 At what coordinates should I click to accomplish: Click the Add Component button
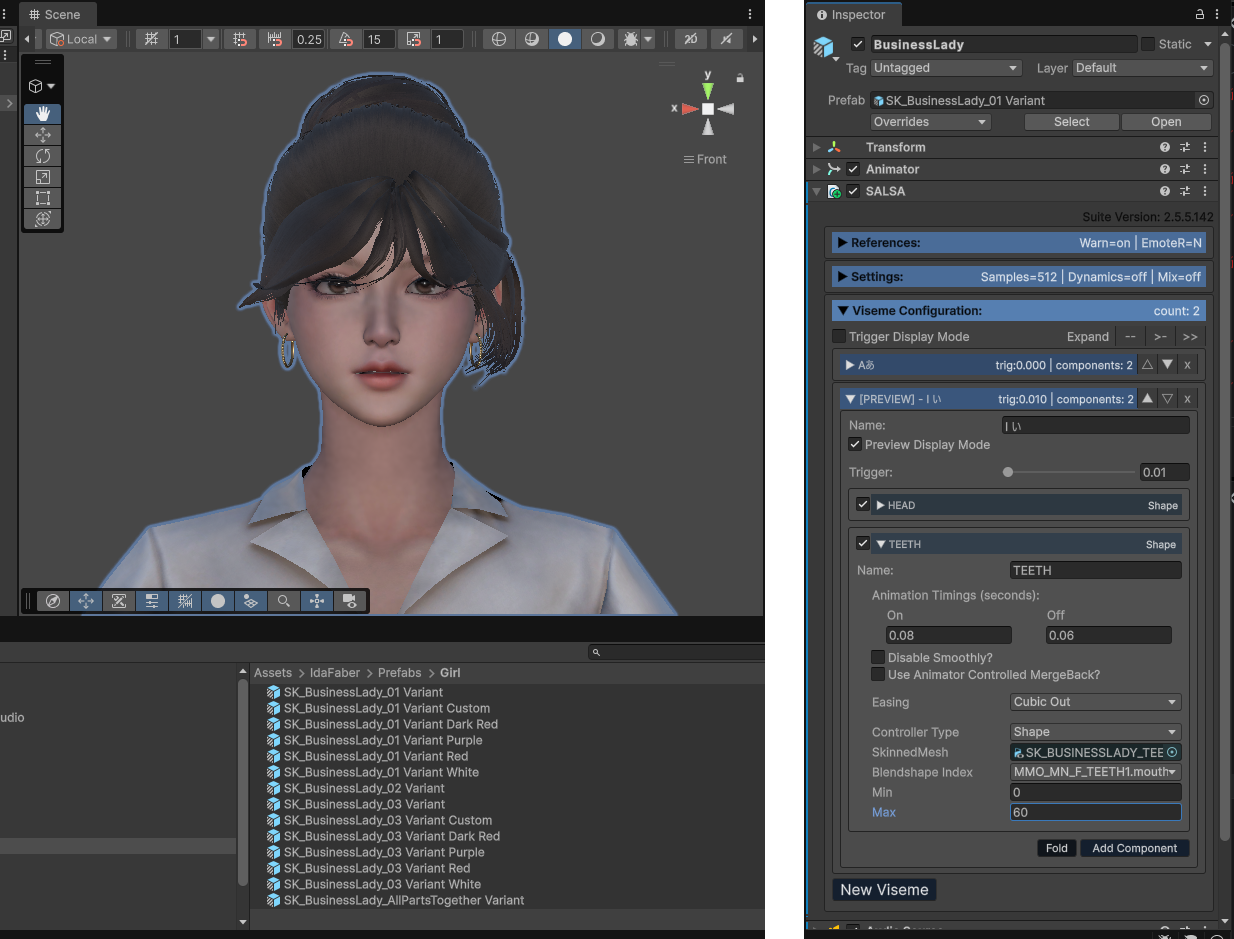1134,848
